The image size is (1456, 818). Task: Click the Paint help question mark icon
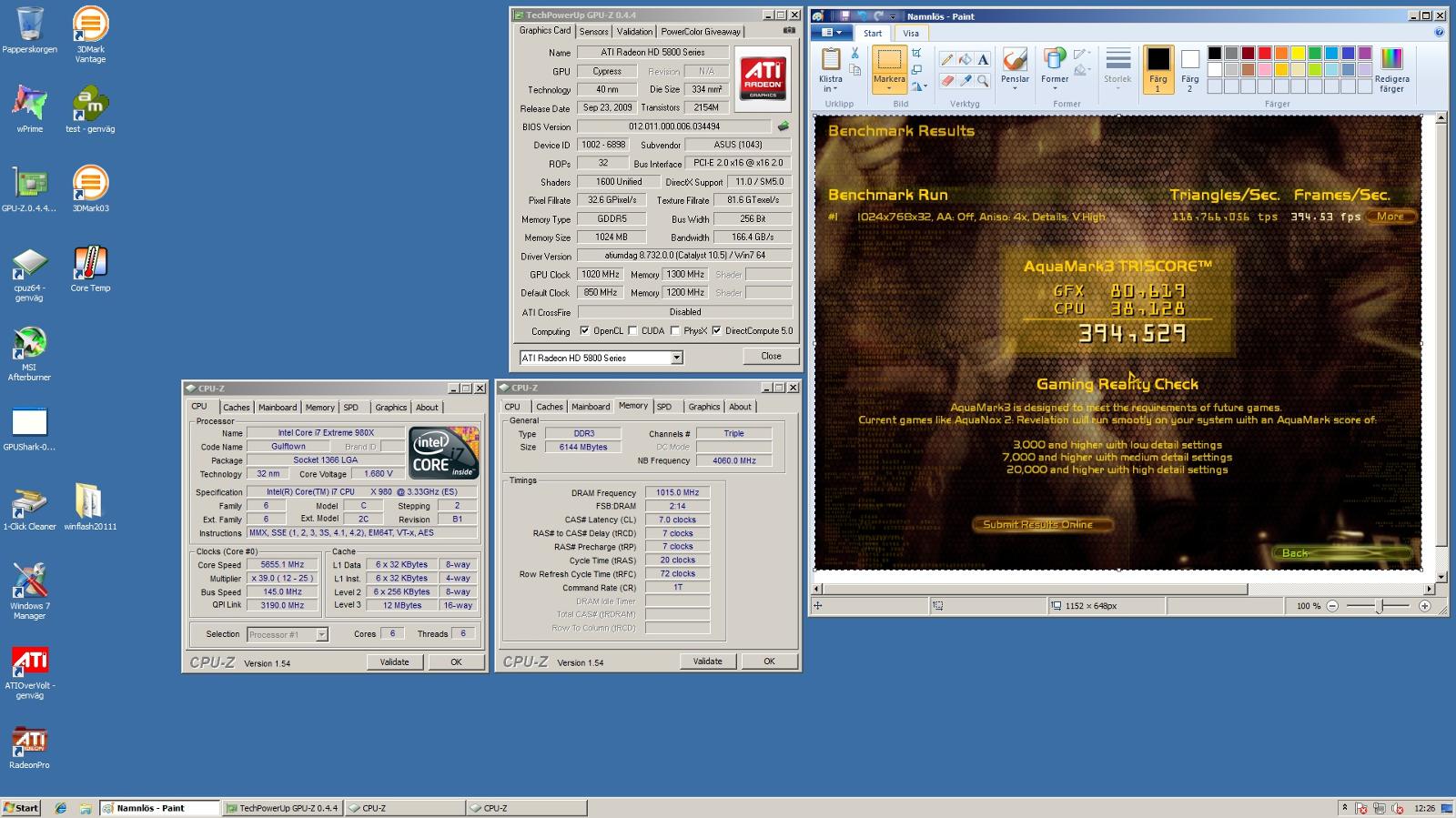[1439, 32]
